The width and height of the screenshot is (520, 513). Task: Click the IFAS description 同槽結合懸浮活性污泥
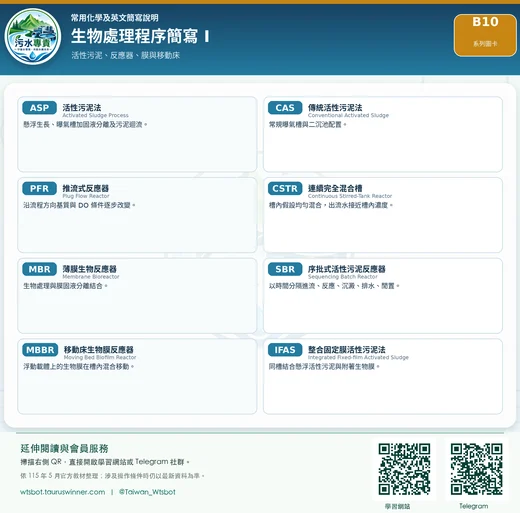coord(324,367)
